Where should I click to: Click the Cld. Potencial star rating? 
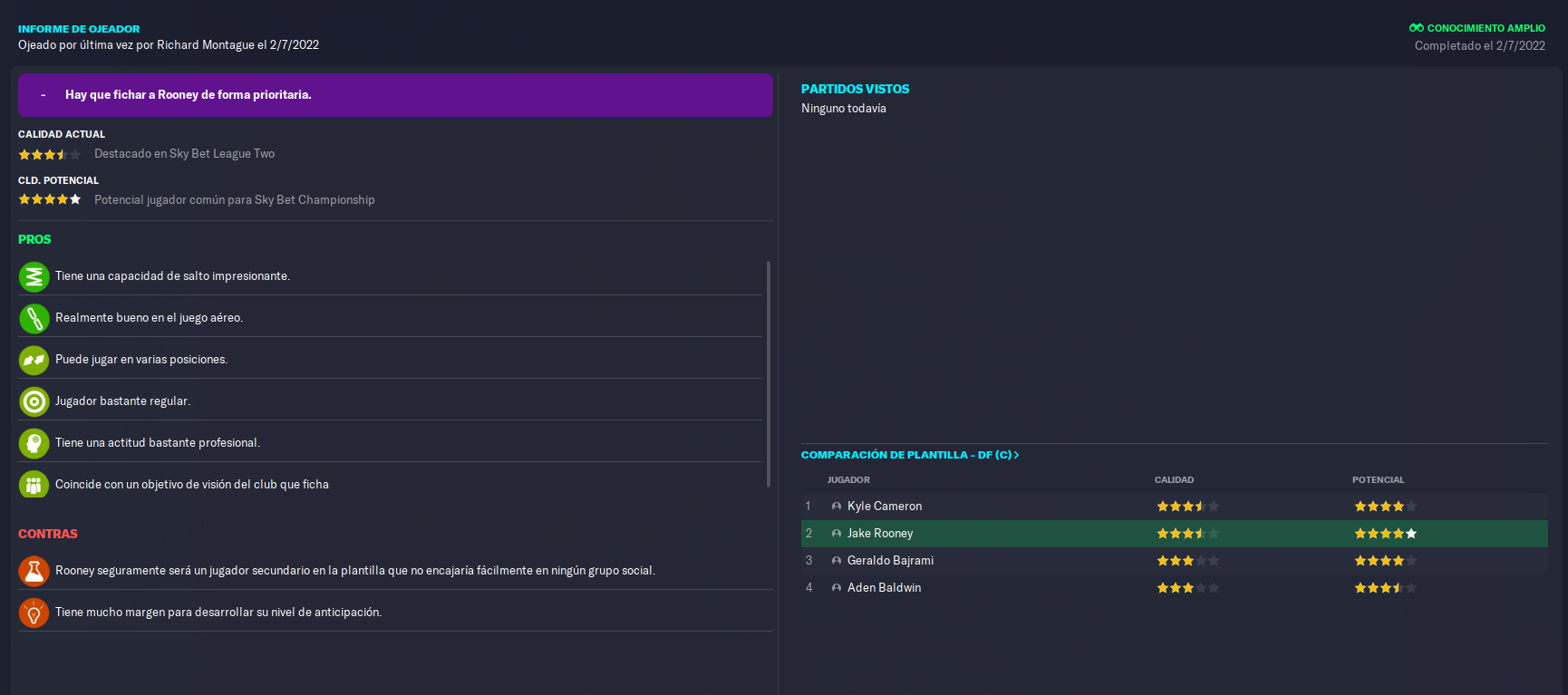(50, 199)
